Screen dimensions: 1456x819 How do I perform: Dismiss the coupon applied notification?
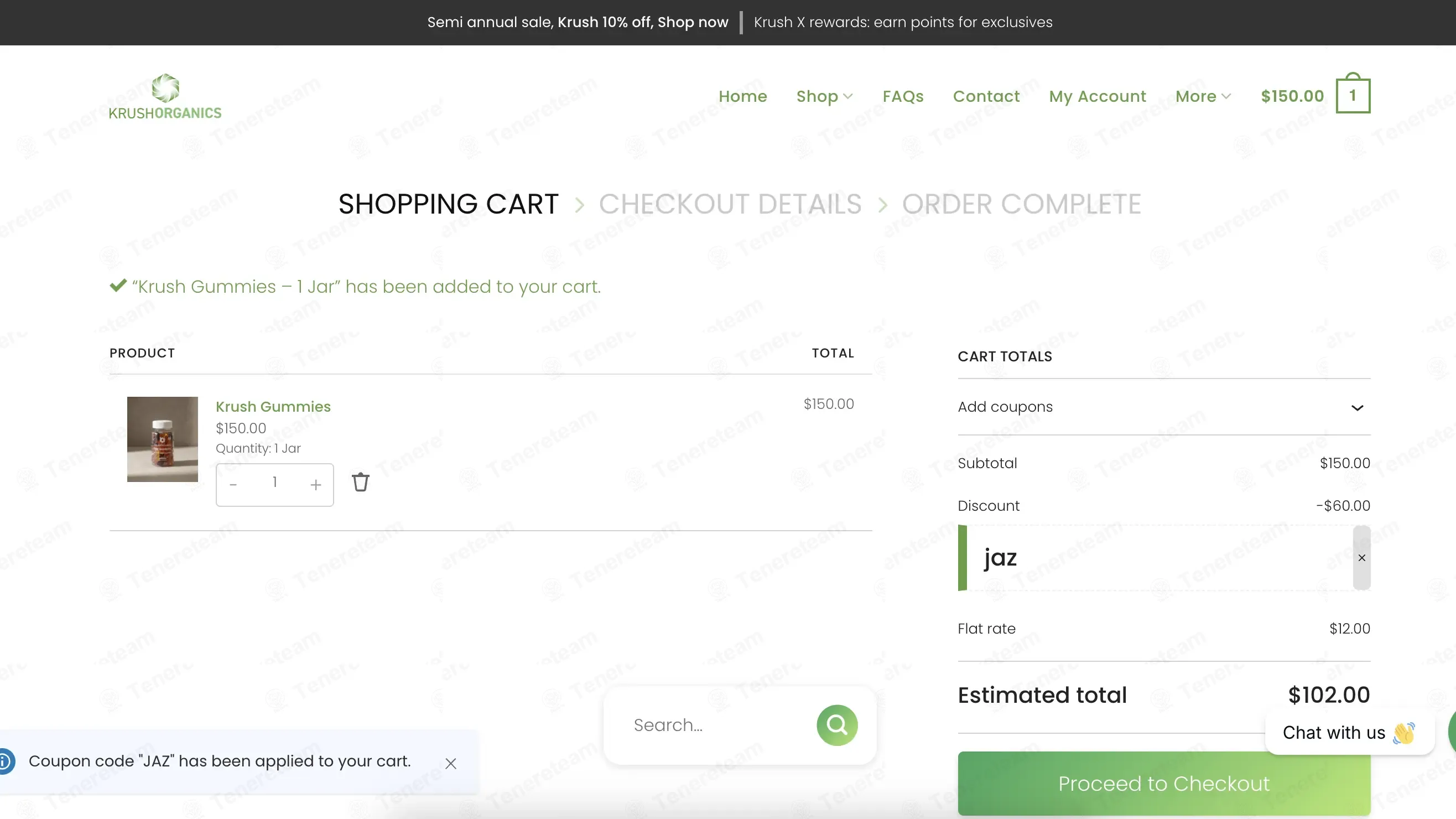click(x=450, y=763)
